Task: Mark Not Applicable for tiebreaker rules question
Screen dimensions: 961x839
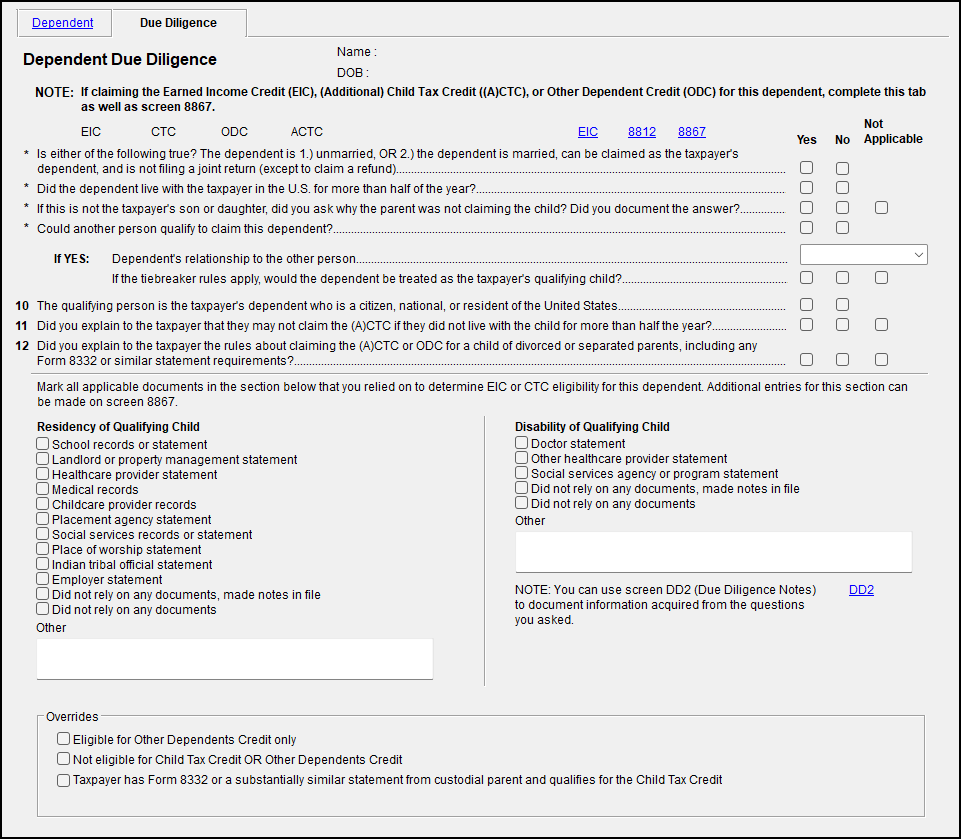Action: pos(881,278)
